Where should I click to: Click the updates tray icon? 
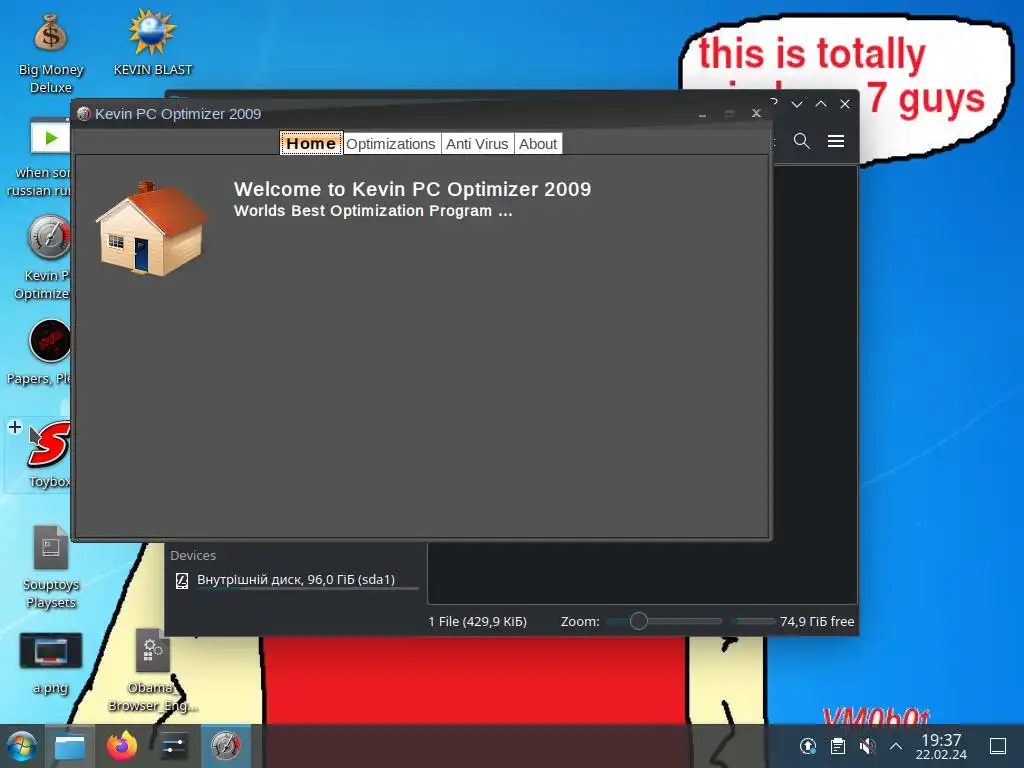tap(808, 746)
